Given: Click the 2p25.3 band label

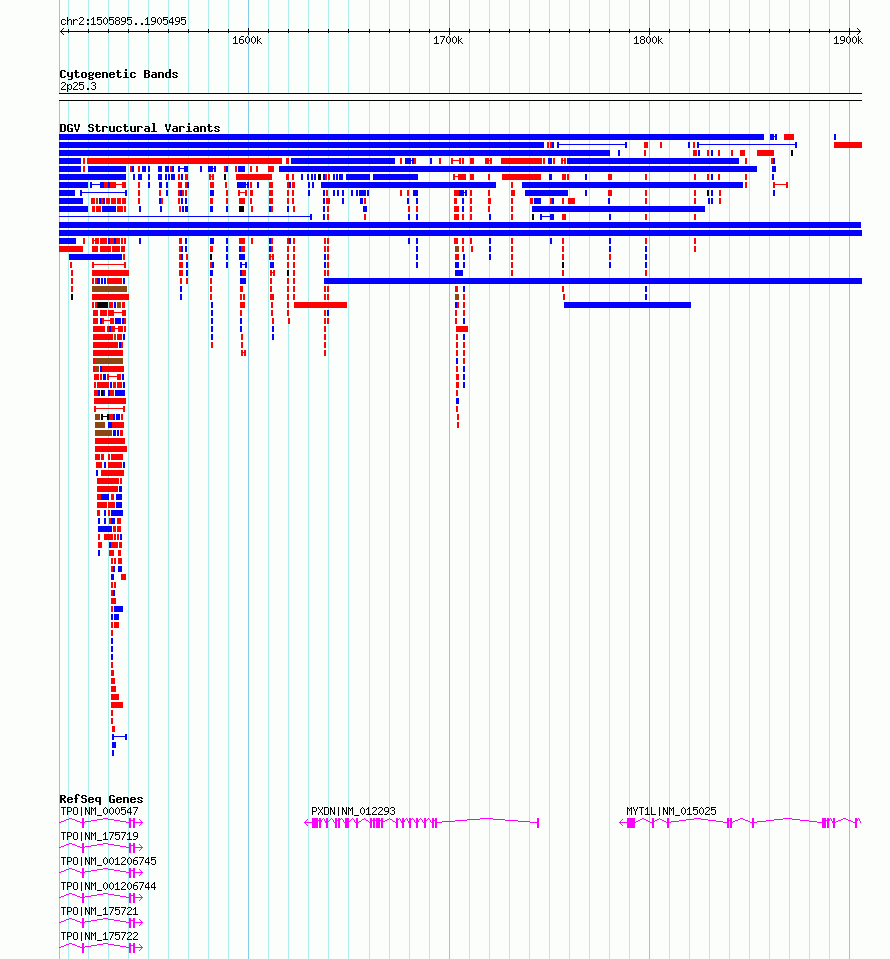Looking at the screenshot, I should (x=78, y=86).
